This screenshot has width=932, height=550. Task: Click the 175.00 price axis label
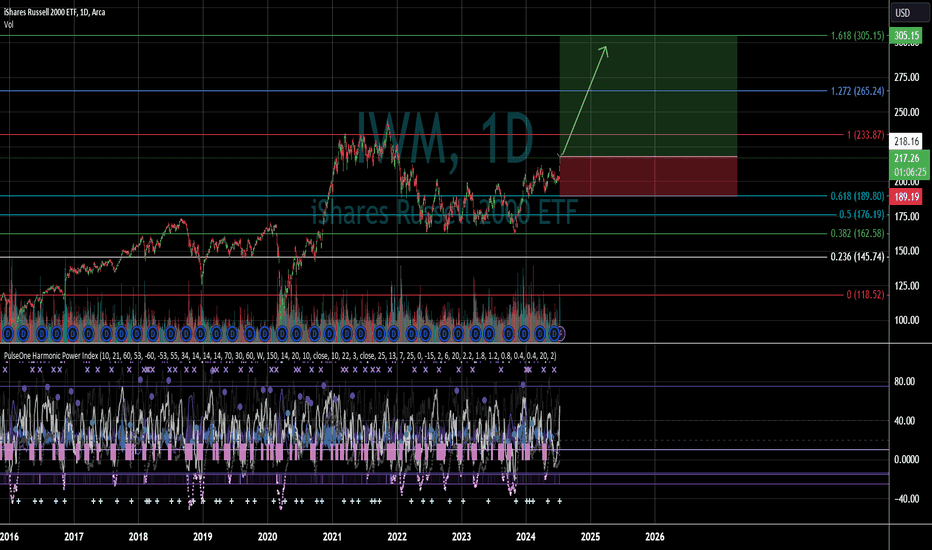coord(906,216)
